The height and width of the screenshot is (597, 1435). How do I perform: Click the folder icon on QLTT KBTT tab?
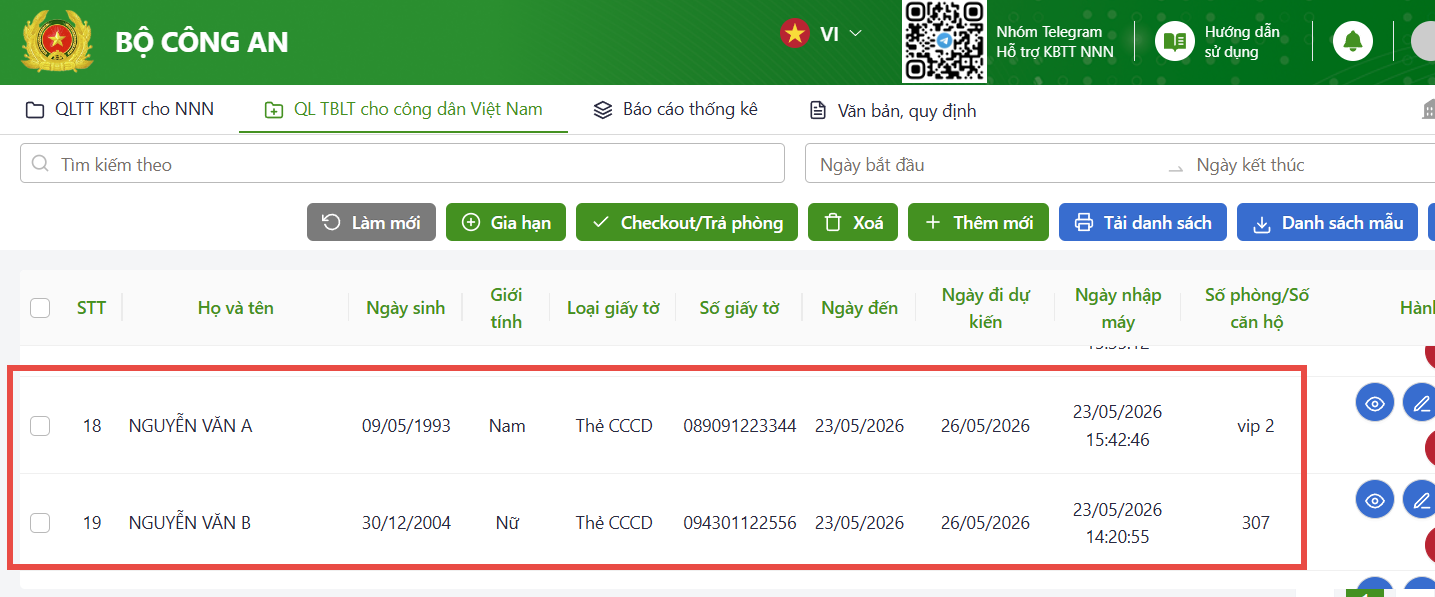click(35, 110)
